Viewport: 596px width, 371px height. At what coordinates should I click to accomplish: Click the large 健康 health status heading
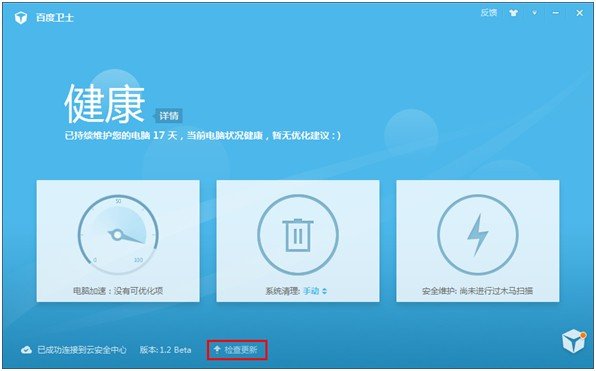tap(105, 104)
